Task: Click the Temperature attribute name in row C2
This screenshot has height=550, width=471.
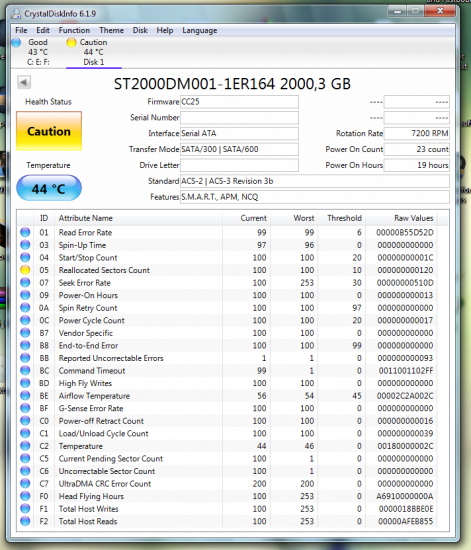Action: coord(81,446)
